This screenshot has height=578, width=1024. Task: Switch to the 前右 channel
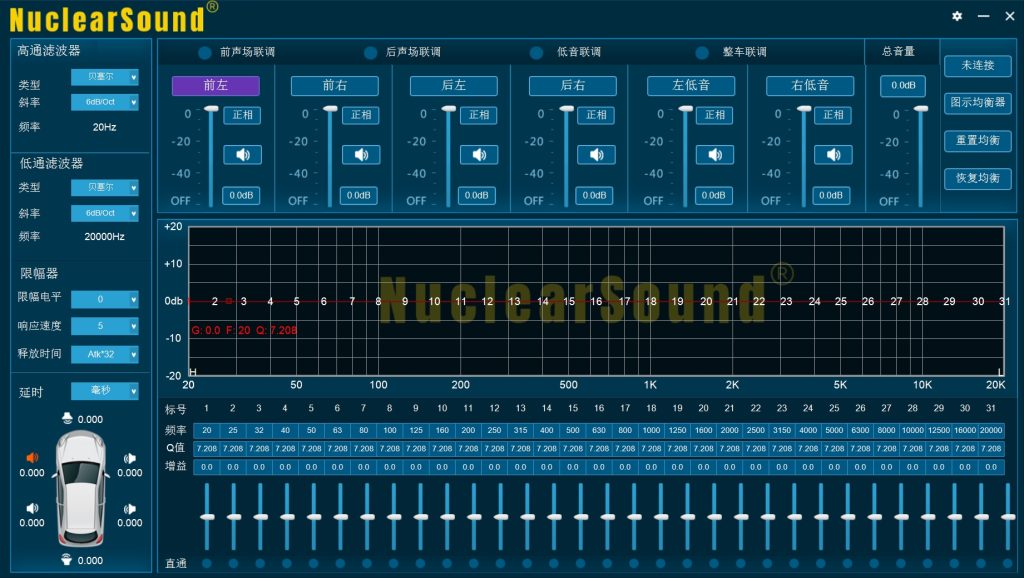tap(334, 86)
